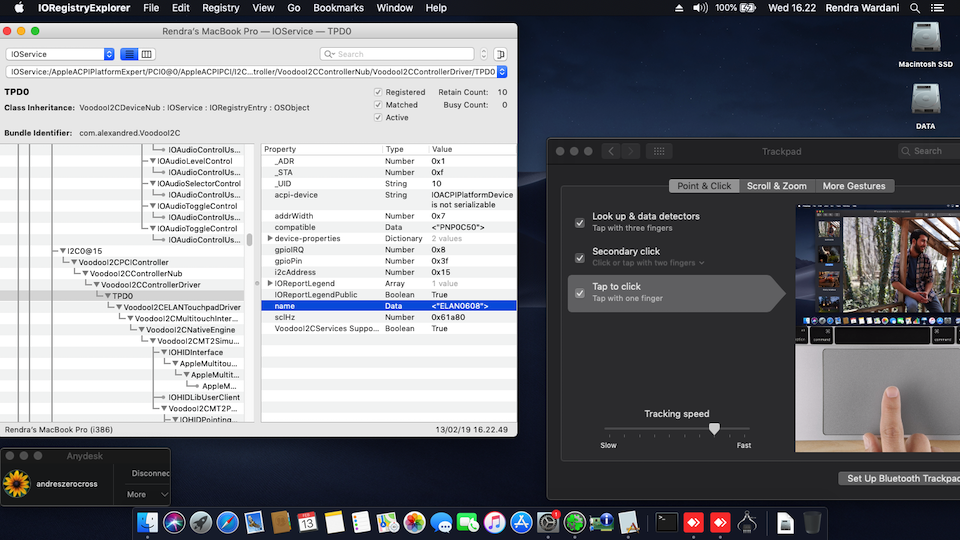Image resolution: width=960 pixels, height=540 pixels.
Task: Click the registry tree vertical scrollbar
Action: 249,239
